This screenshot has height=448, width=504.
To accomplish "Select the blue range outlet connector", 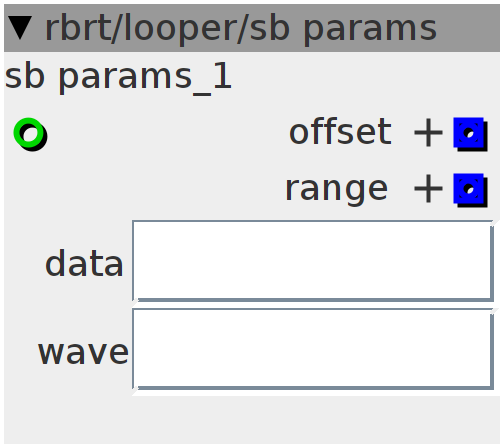I will click(470, 190).
